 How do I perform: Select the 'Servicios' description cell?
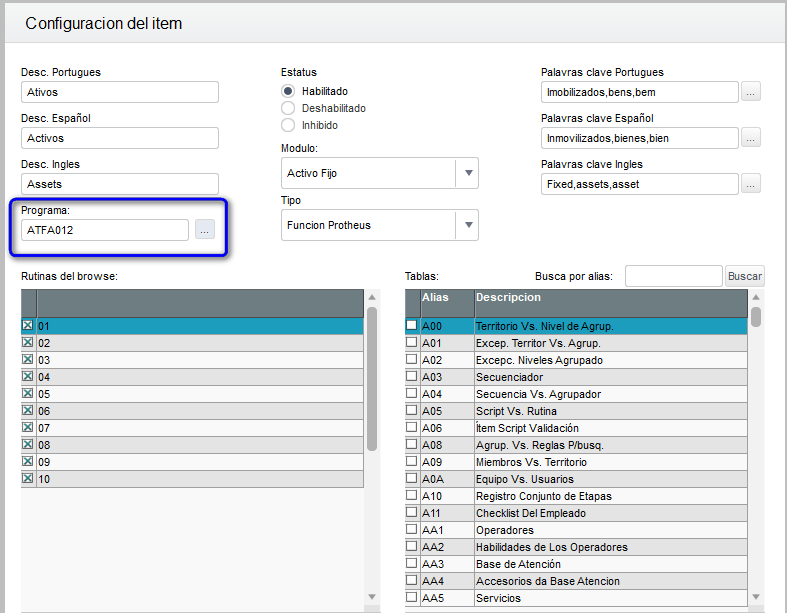coord(611,598)
